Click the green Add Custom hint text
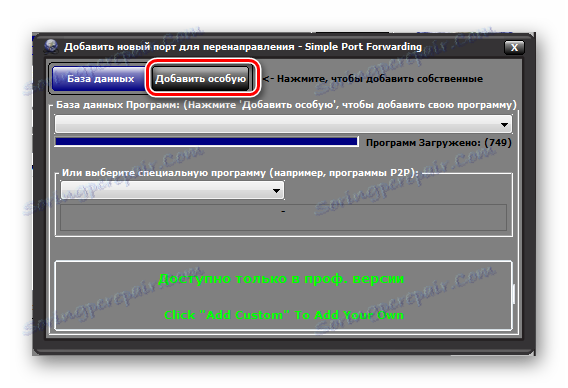The height and width of the screenshot is (388, 568). tap(284, 315)
